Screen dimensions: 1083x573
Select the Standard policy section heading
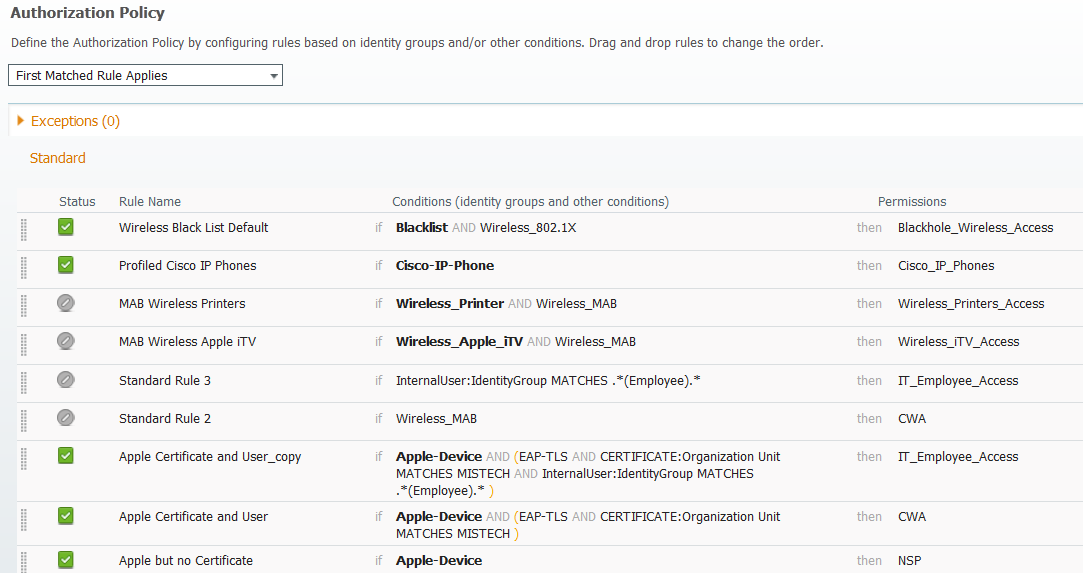tap(57, 158)
